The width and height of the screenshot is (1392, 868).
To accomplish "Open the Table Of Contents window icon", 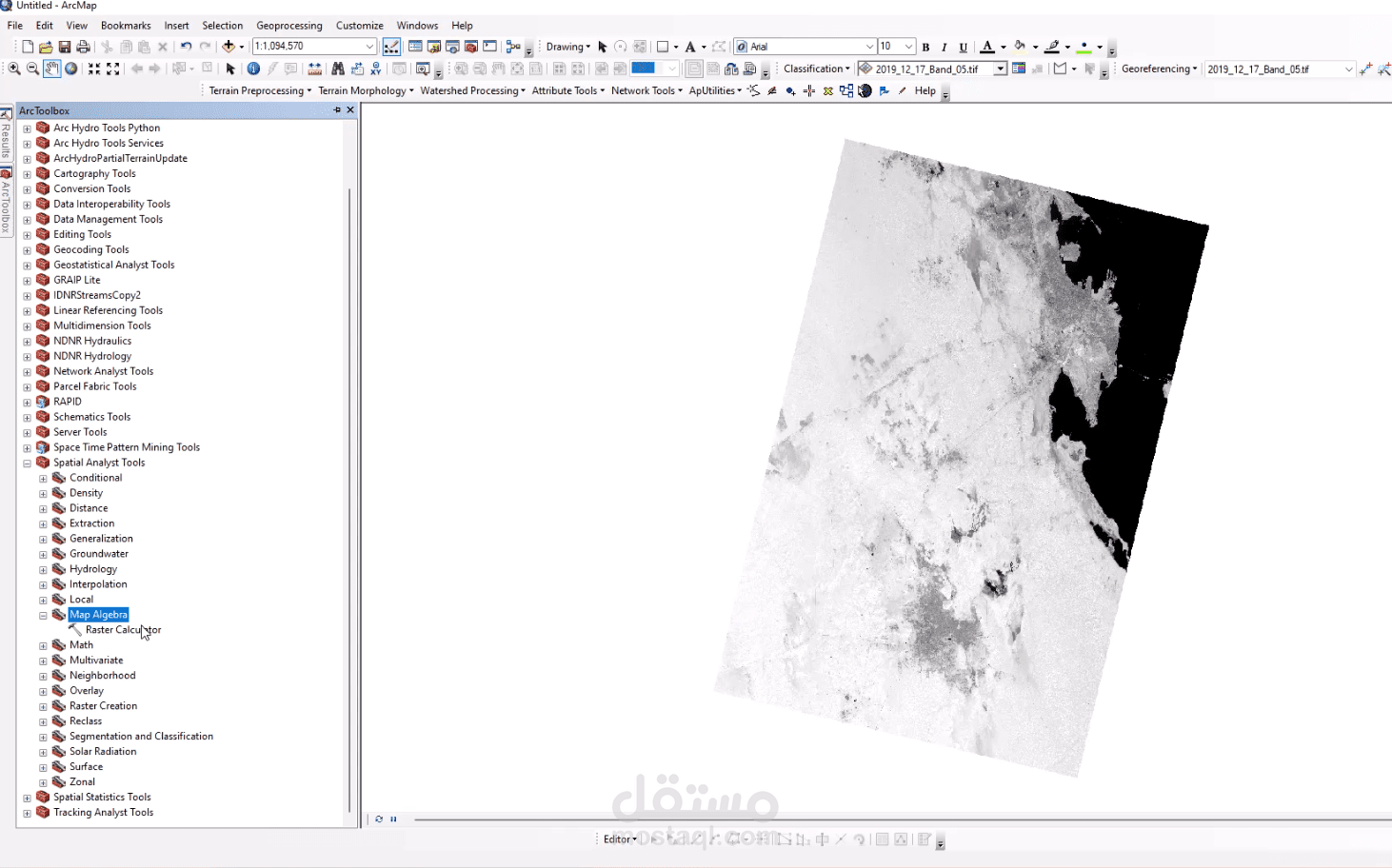I will (x=415, y=47).
